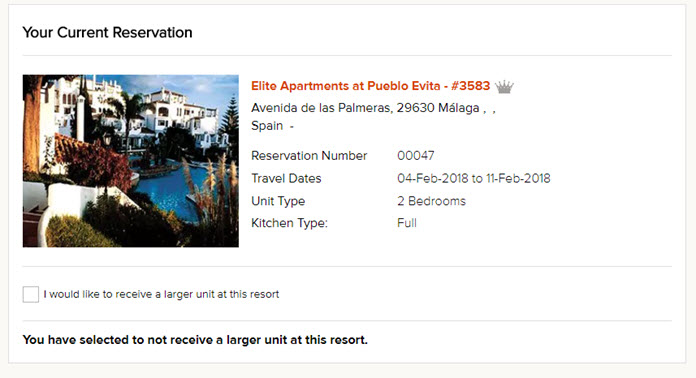Click the Spain country text

(x=267, y=126)
